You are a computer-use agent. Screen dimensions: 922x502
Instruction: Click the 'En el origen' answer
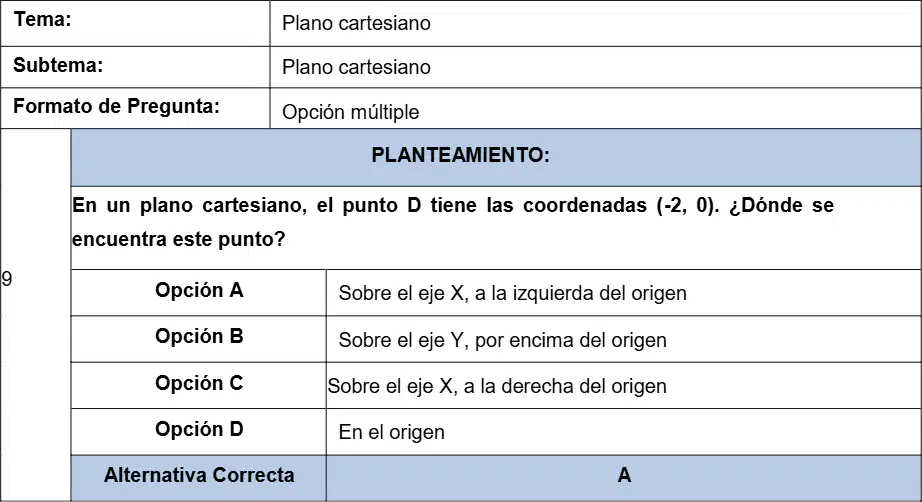click(392, 433)
